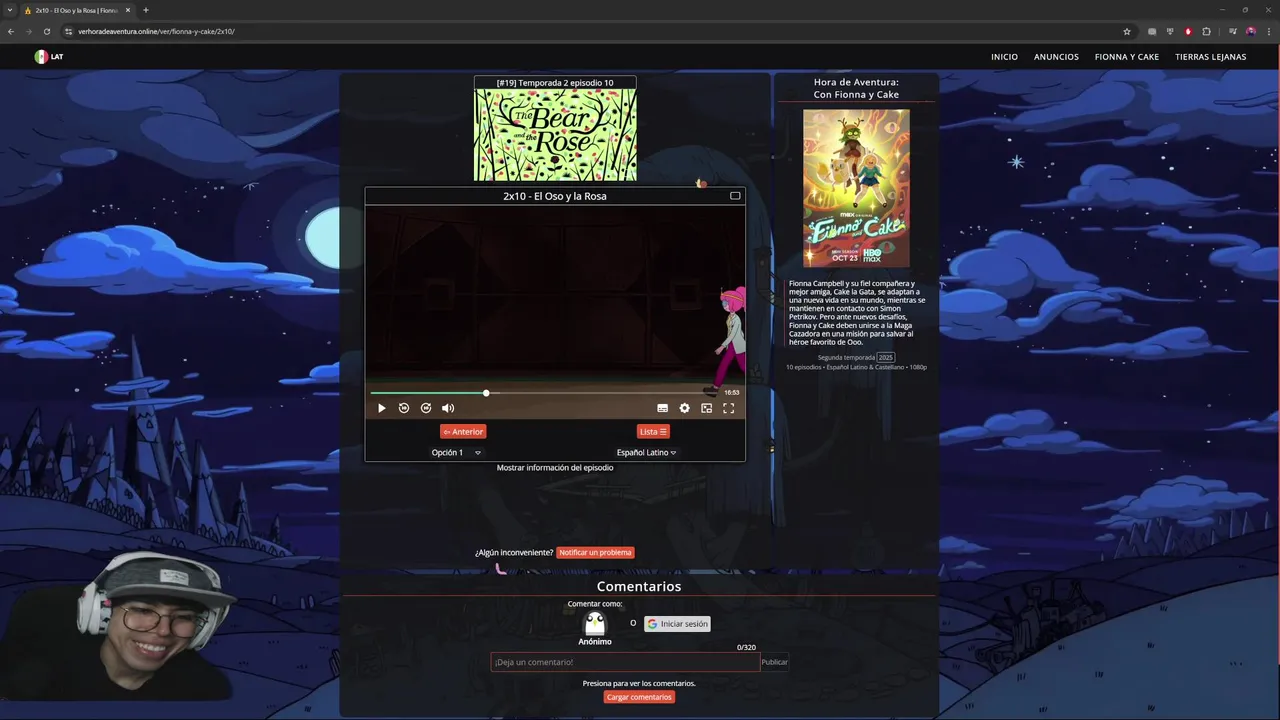
Task: Enter fullscreen video mode
Action: 728,408
